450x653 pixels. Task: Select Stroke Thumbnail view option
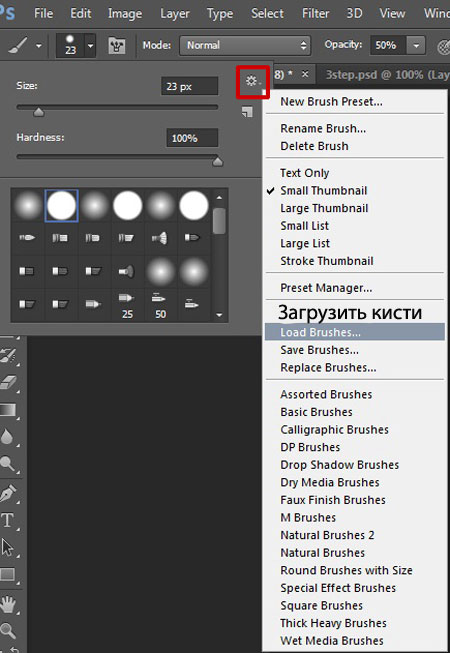326,261
